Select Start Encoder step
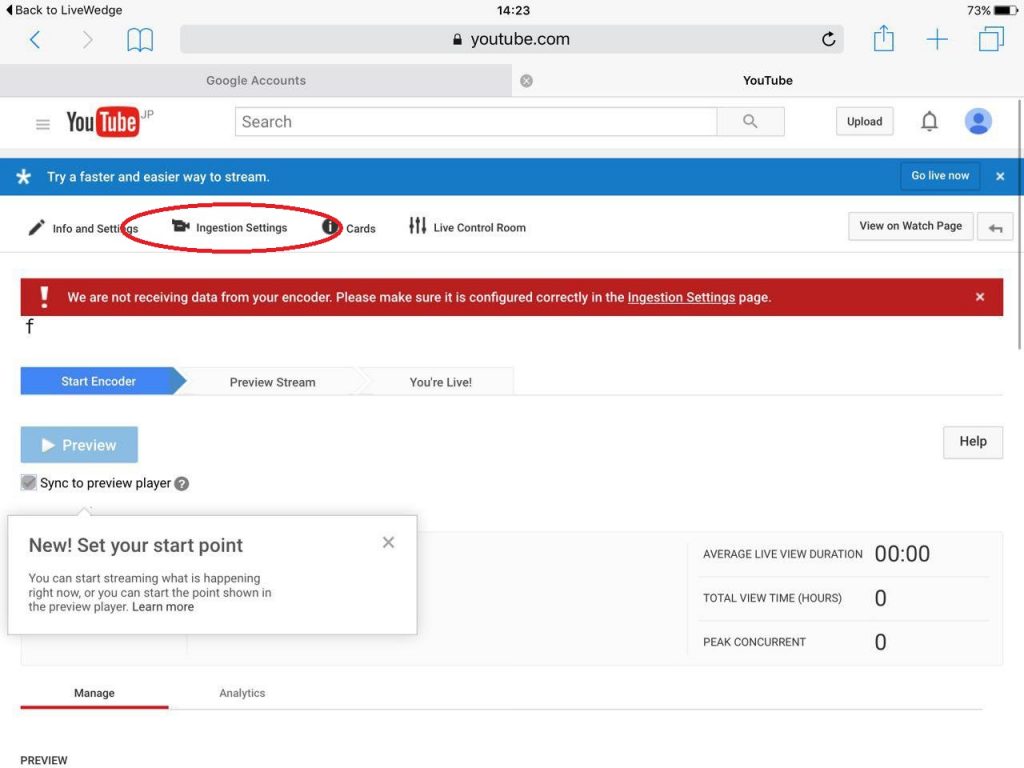The width and height of the screenshot is (1024, 768). [99, 381]
